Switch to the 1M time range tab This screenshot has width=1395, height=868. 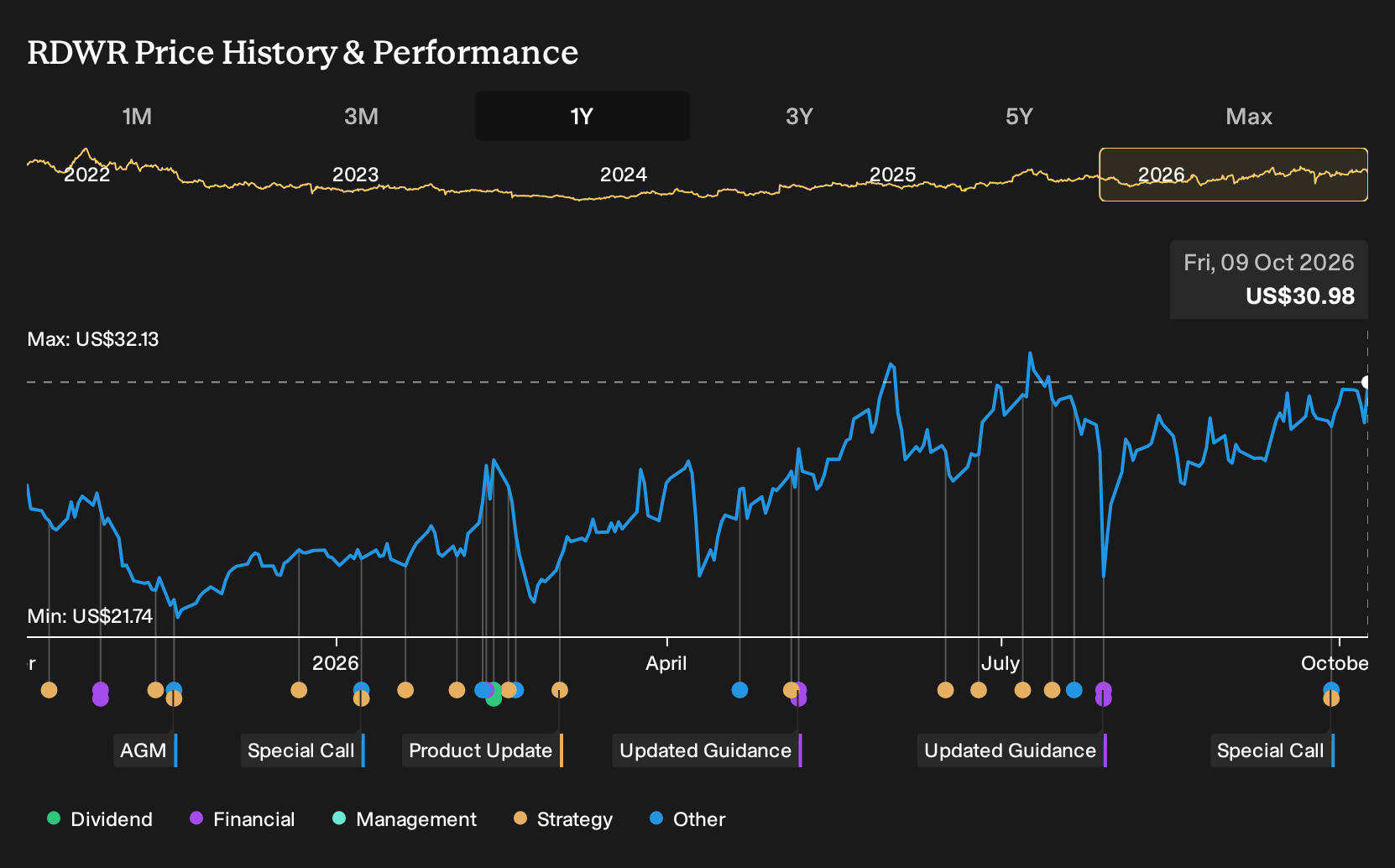(x=137, y=116)
